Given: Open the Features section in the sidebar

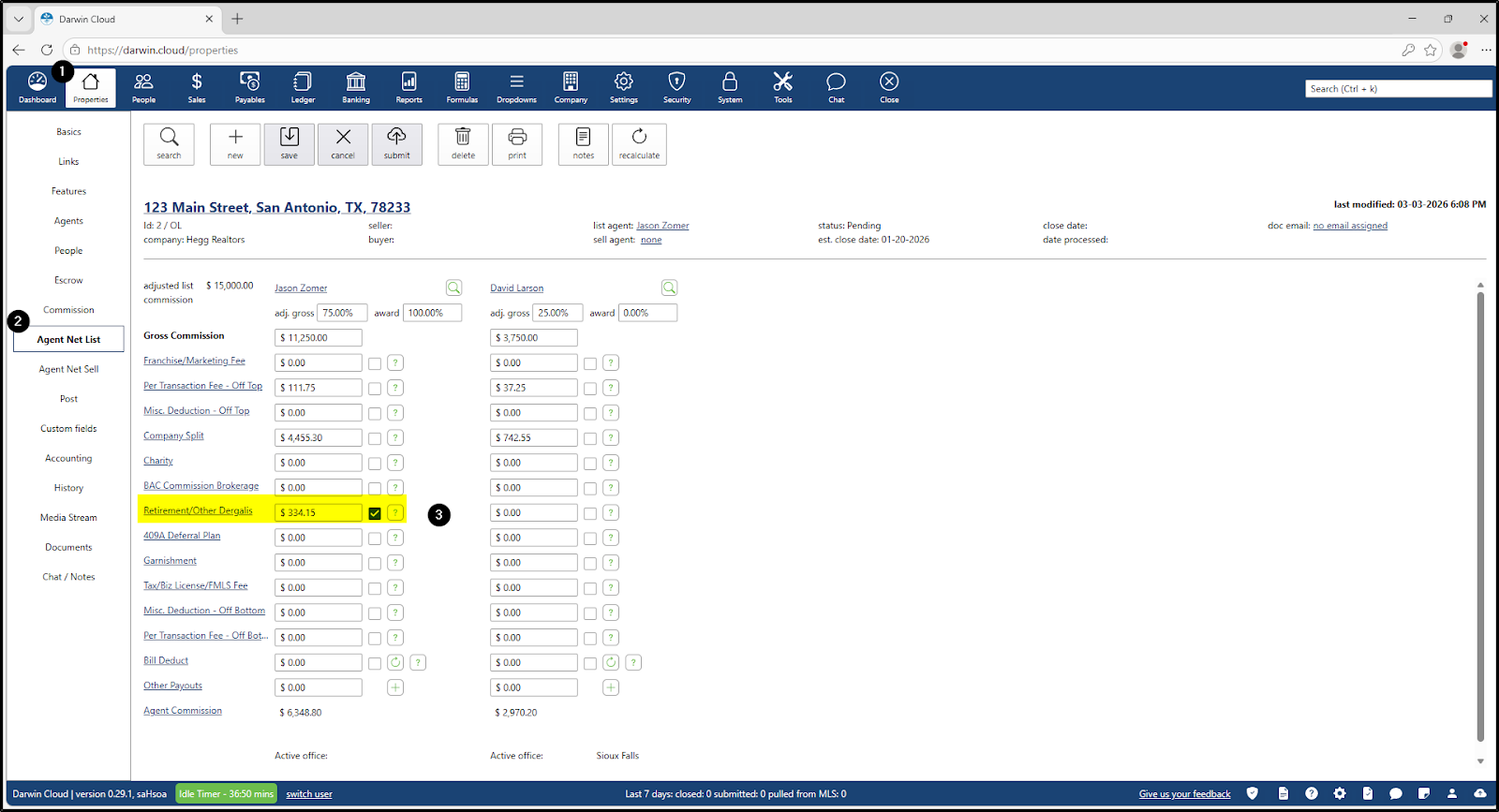Looking at the screenshot, I should point(68,191).
